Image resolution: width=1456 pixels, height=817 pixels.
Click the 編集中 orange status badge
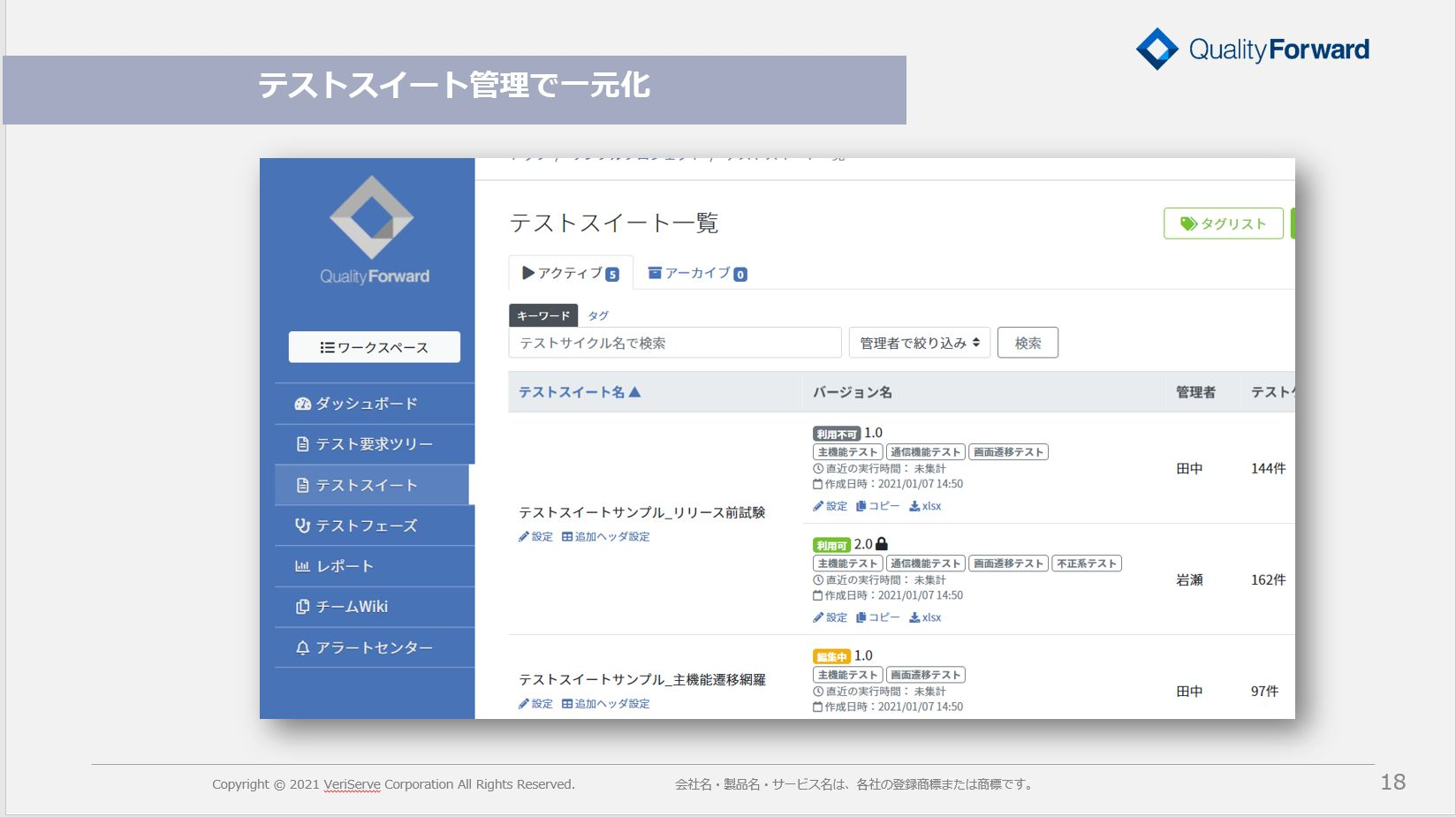tap(831, 656)
